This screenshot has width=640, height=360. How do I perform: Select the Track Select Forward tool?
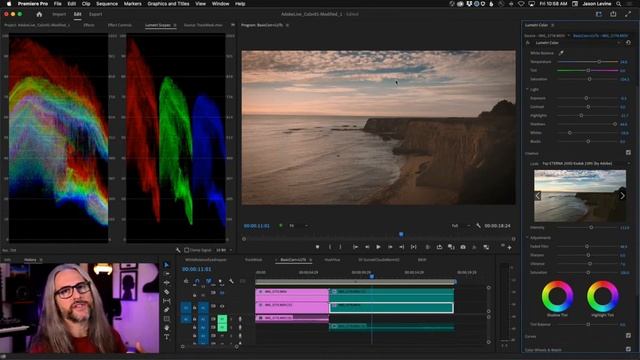click(167, 274)
